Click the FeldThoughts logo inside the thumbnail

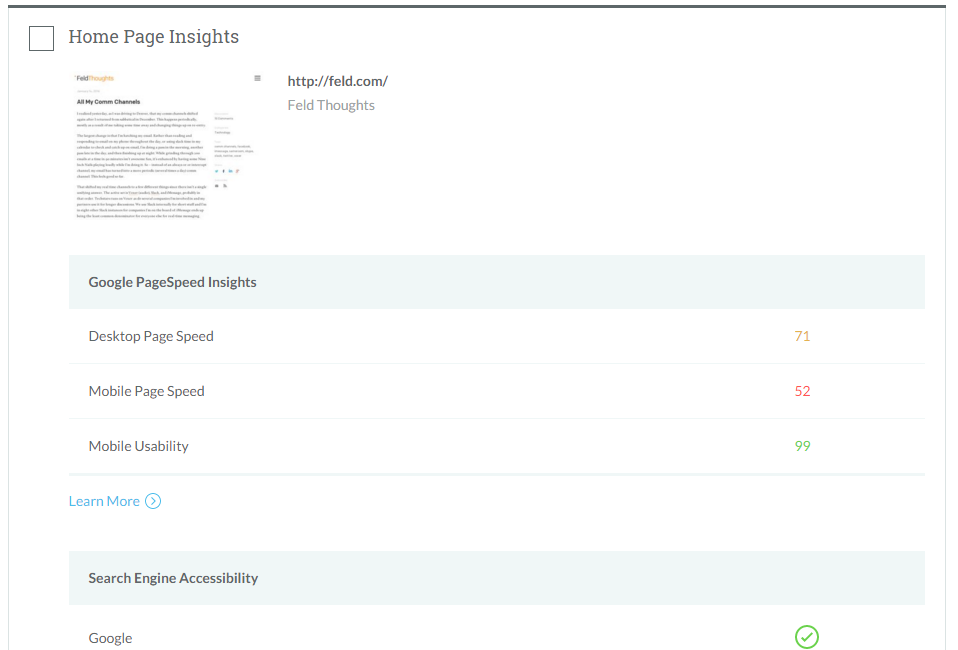pyautogui.click(x=96, y=78)
